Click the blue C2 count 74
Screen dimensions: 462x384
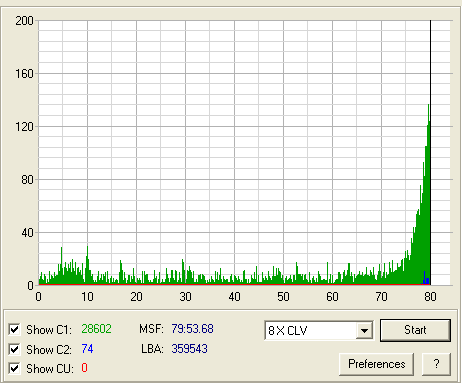click(87, 349)
